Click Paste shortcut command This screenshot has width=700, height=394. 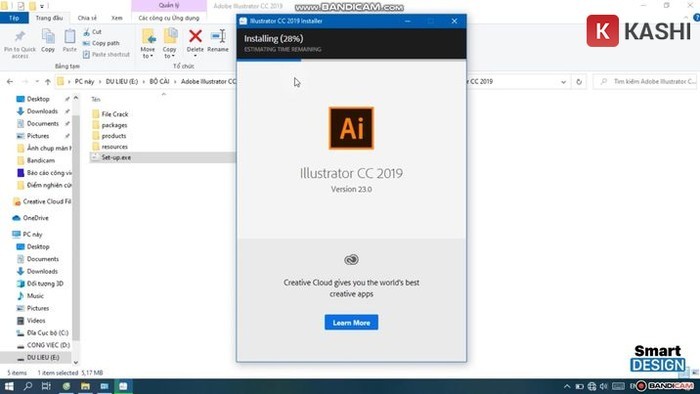106,54
